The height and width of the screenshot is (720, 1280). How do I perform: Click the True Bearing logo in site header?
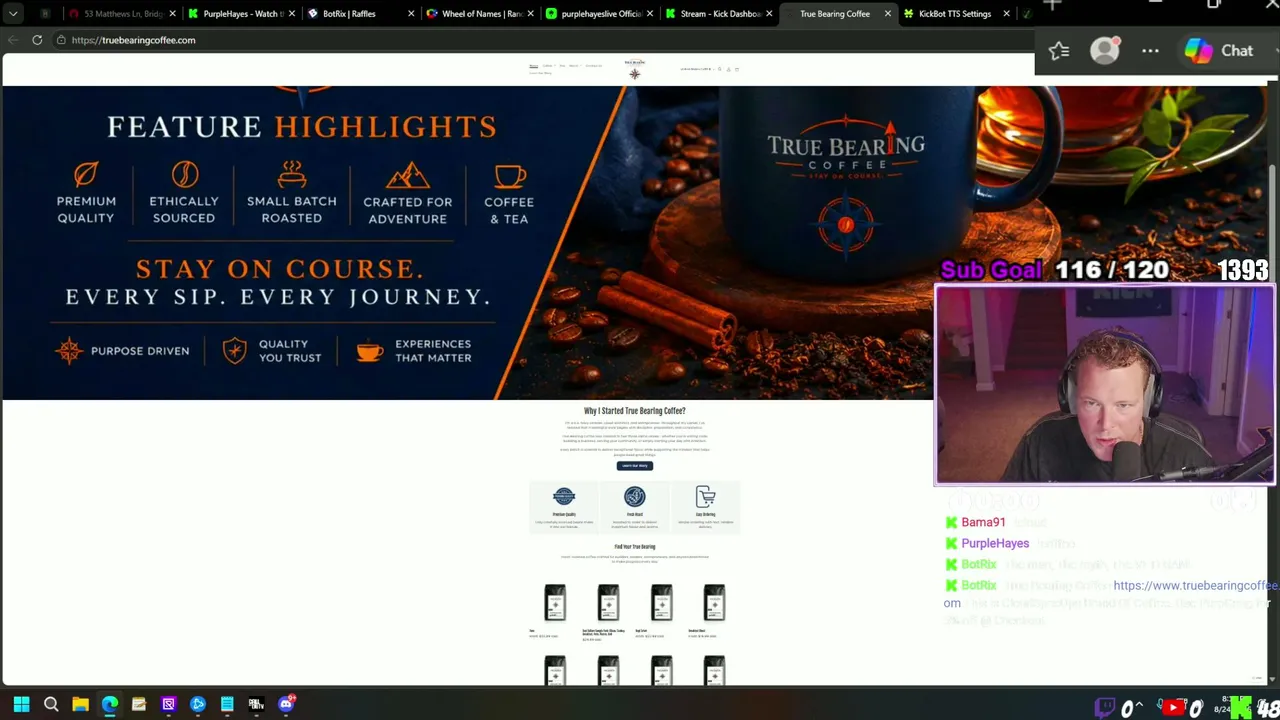(x=634, y=68)
